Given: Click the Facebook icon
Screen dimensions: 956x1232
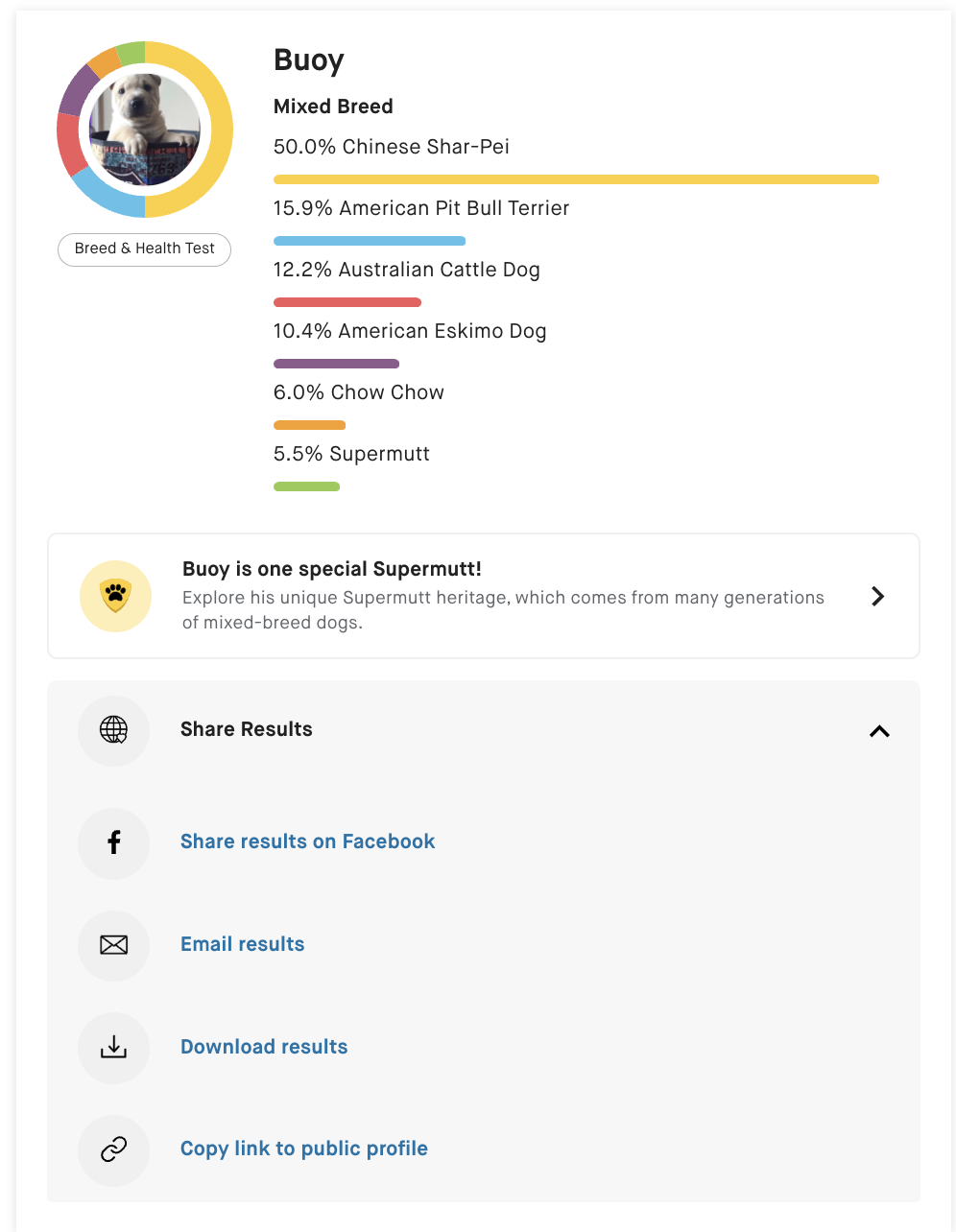Looking at the screenshot, I should point(113,842).
